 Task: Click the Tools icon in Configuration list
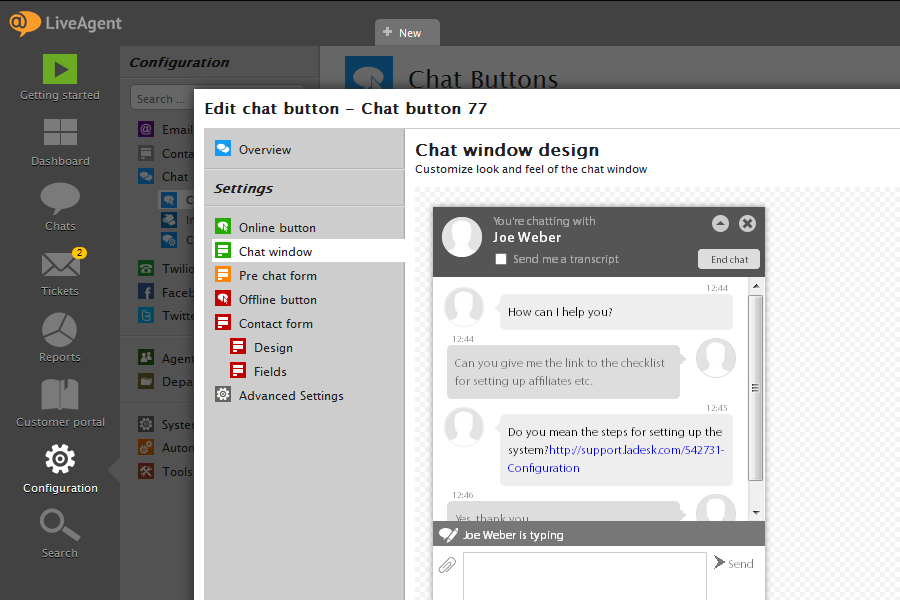[146, 471]
